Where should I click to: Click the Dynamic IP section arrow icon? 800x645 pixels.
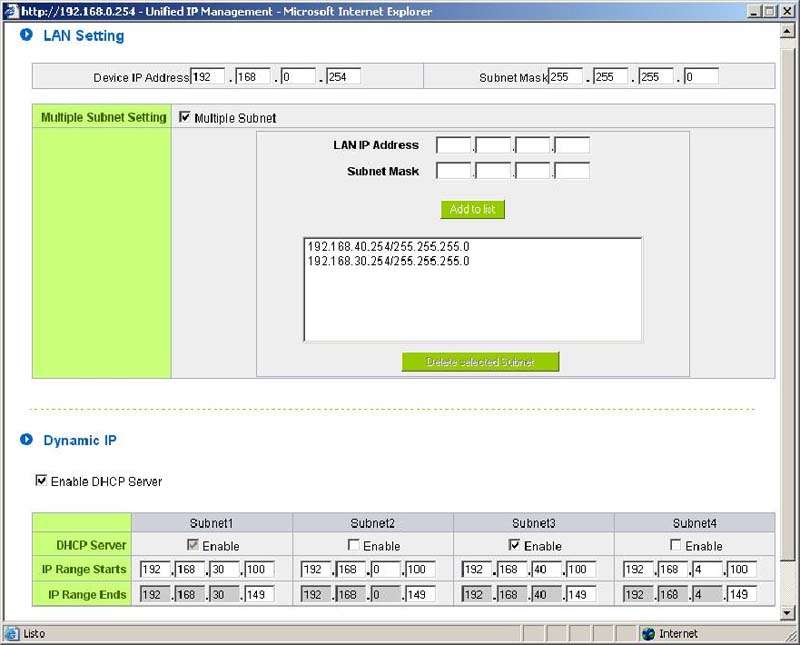(x=27, y=440)
